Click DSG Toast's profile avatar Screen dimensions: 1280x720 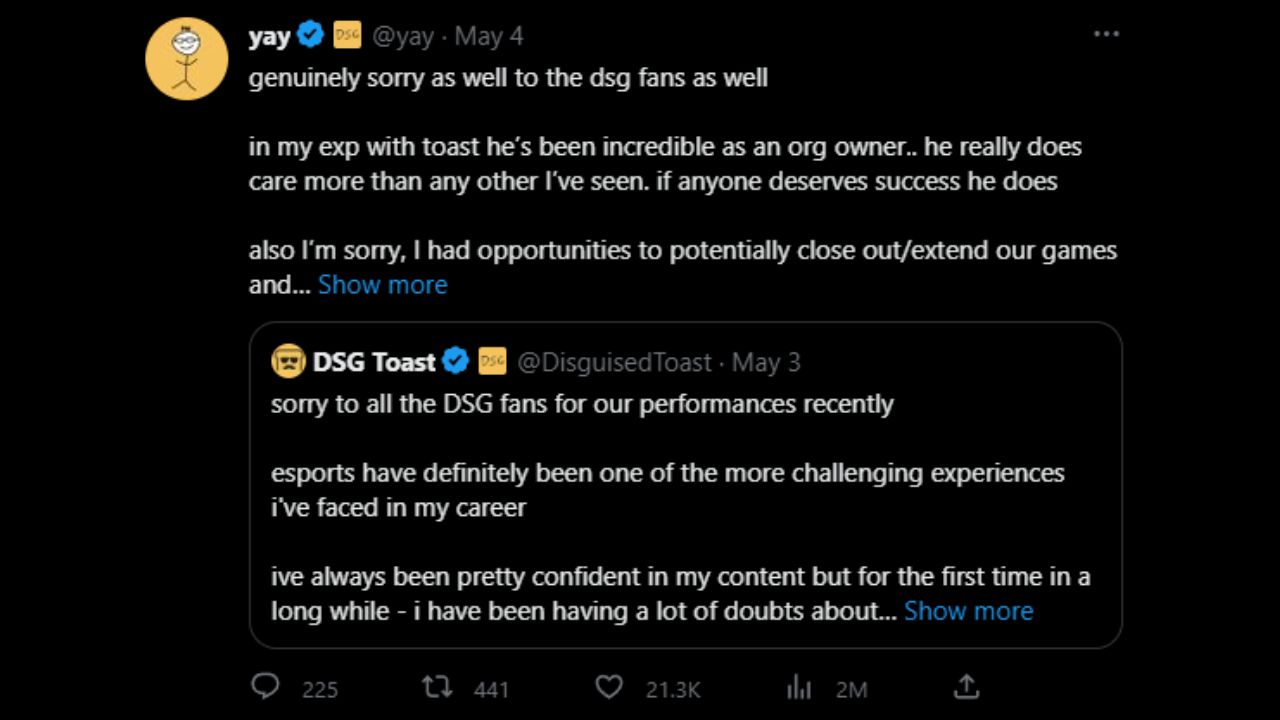(x=288, y=362)
